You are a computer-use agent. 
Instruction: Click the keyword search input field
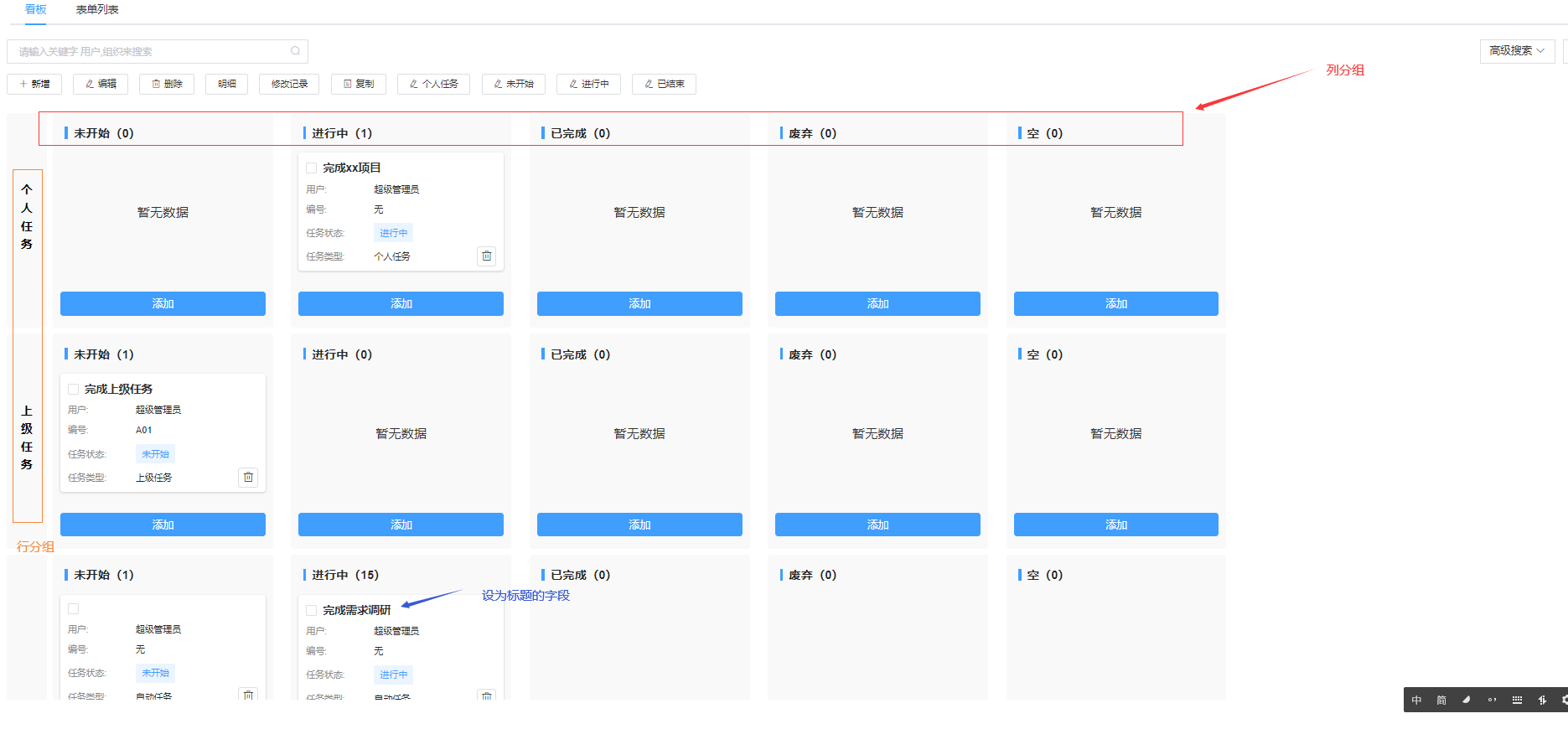151,51
